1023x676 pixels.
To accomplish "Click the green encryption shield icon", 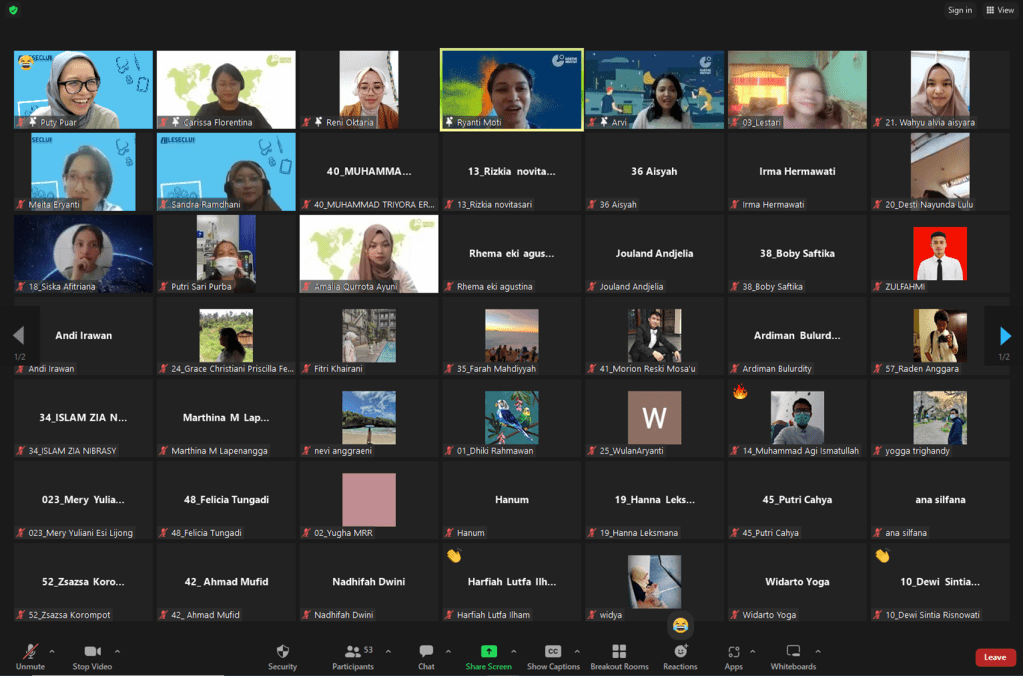I will click(x=13, y=10).
